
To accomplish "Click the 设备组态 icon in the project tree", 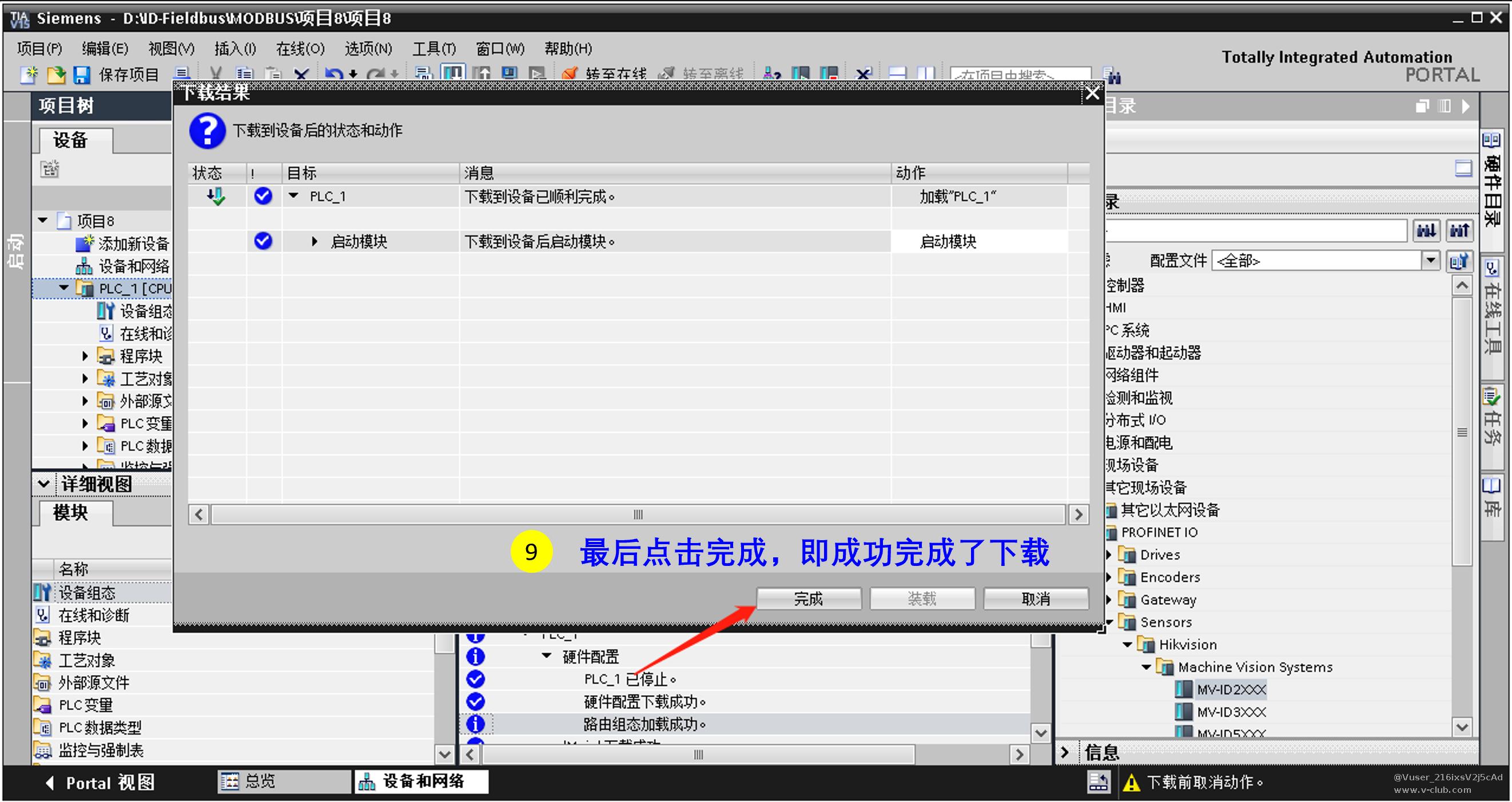I will 105,311.
